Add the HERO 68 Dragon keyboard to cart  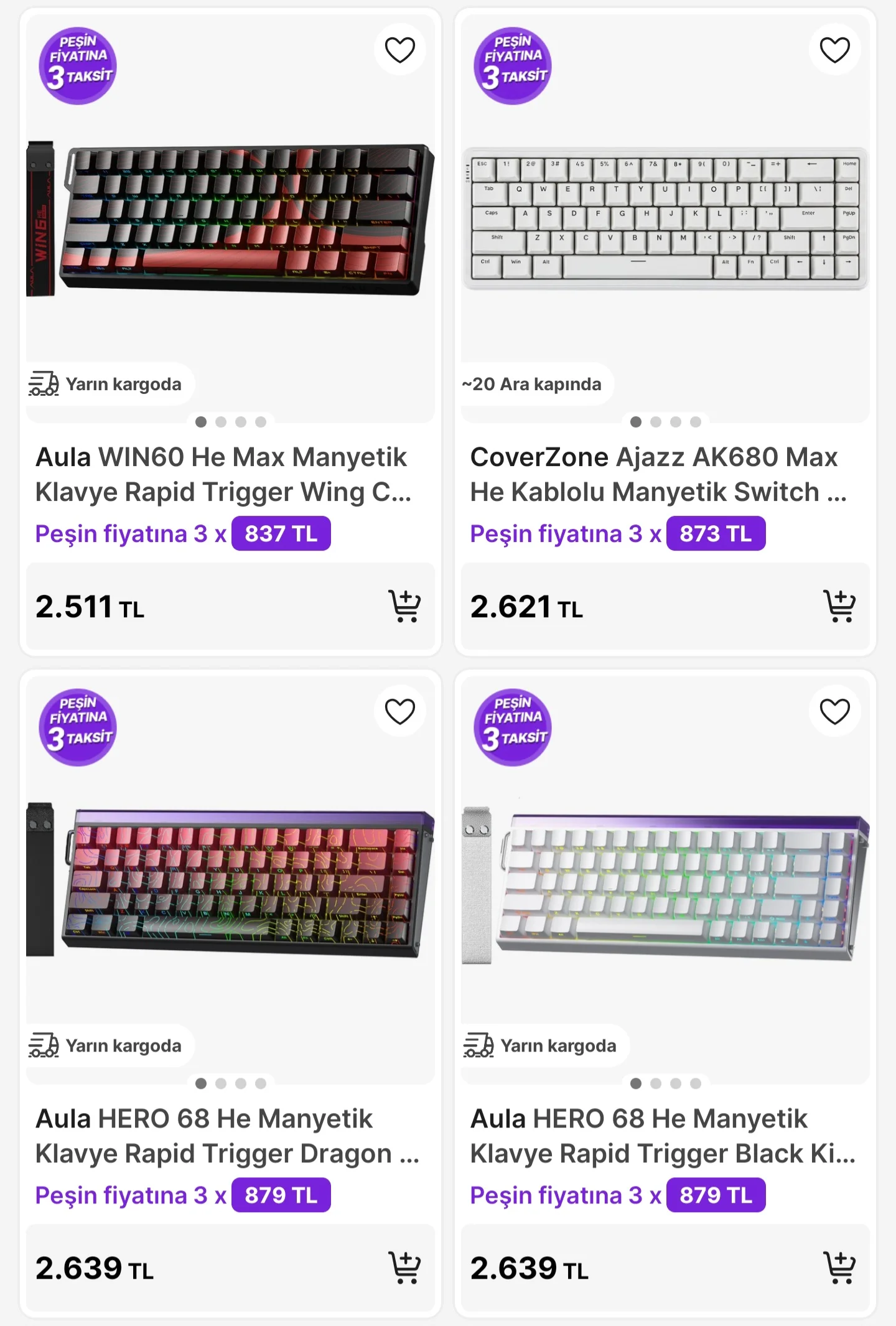(404, 1268)
